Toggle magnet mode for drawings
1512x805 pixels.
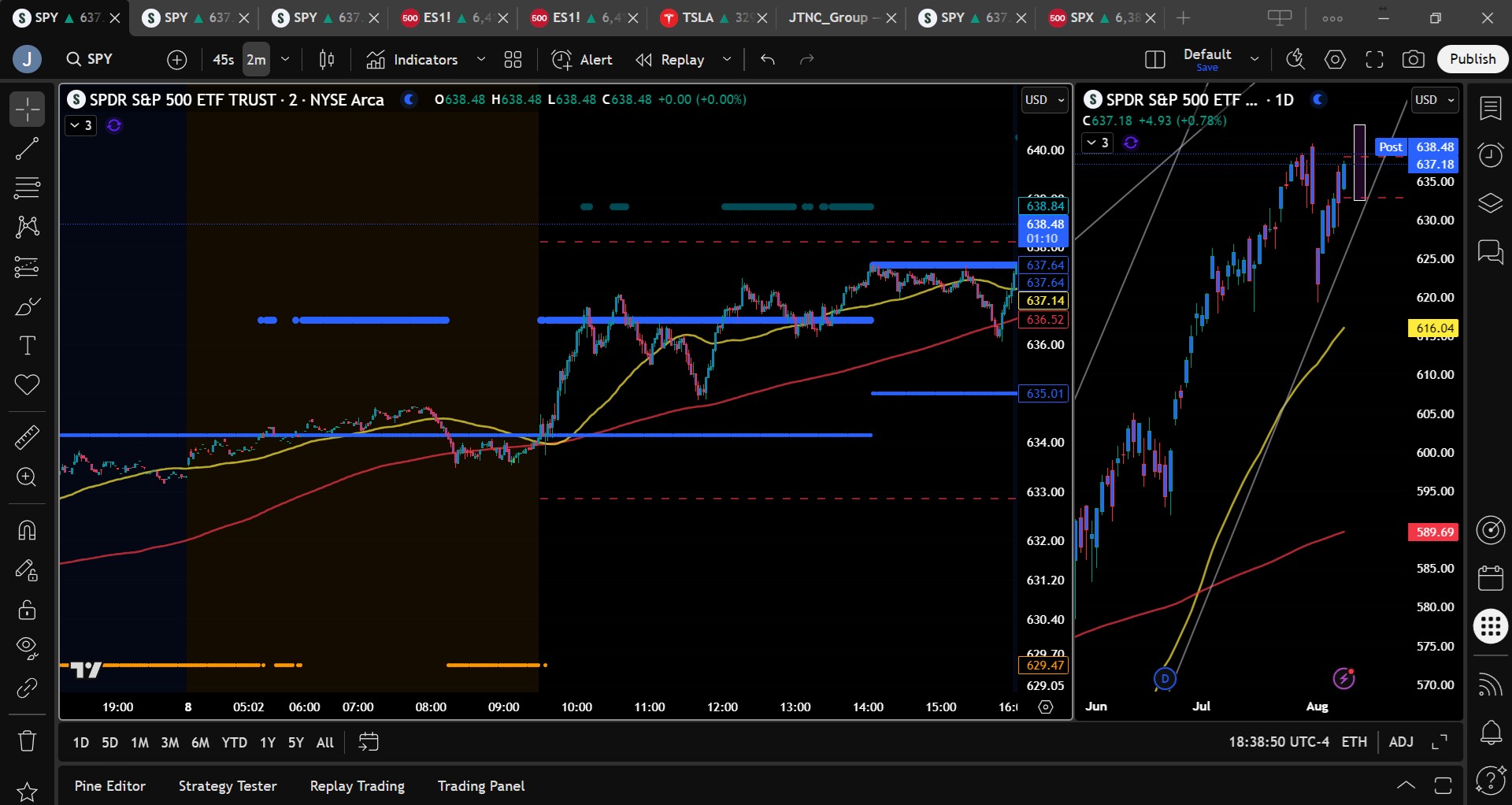[27, 530]
